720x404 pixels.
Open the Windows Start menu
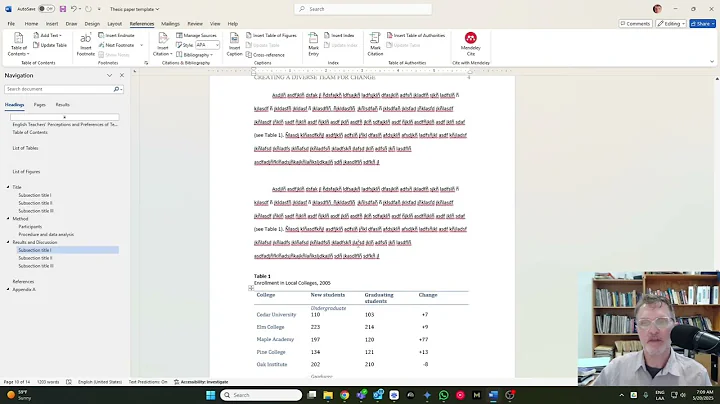point(210,395)
